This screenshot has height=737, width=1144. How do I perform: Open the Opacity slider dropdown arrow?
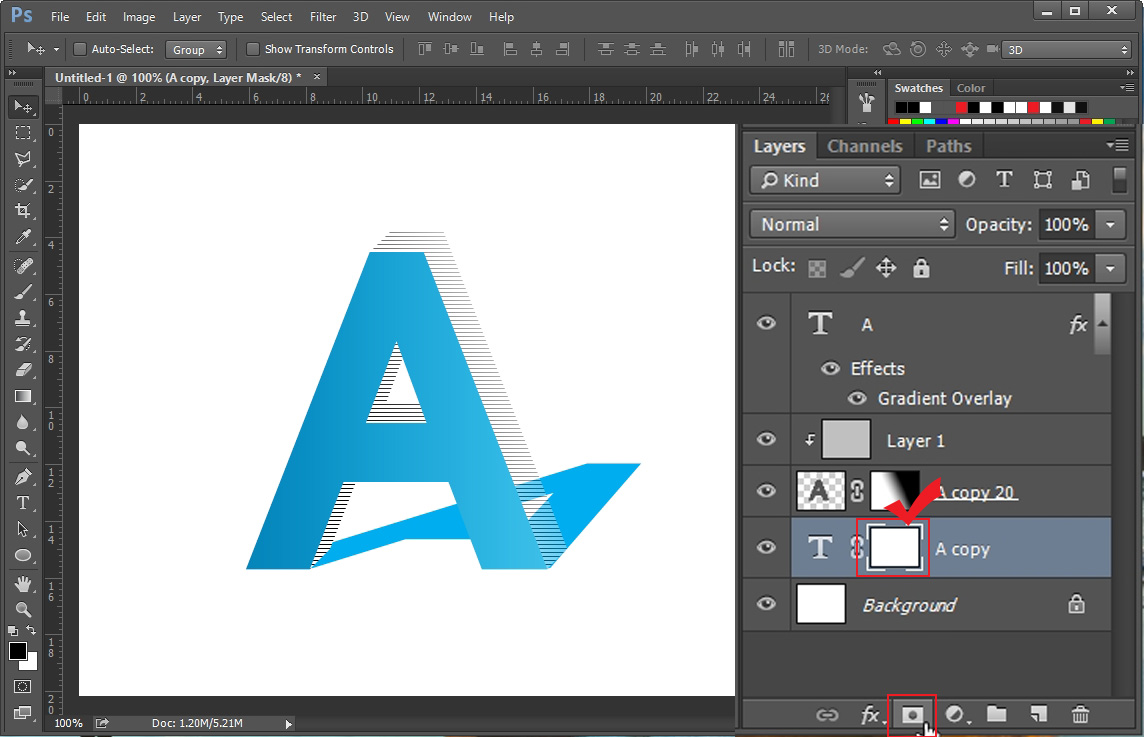point(1110,225)
